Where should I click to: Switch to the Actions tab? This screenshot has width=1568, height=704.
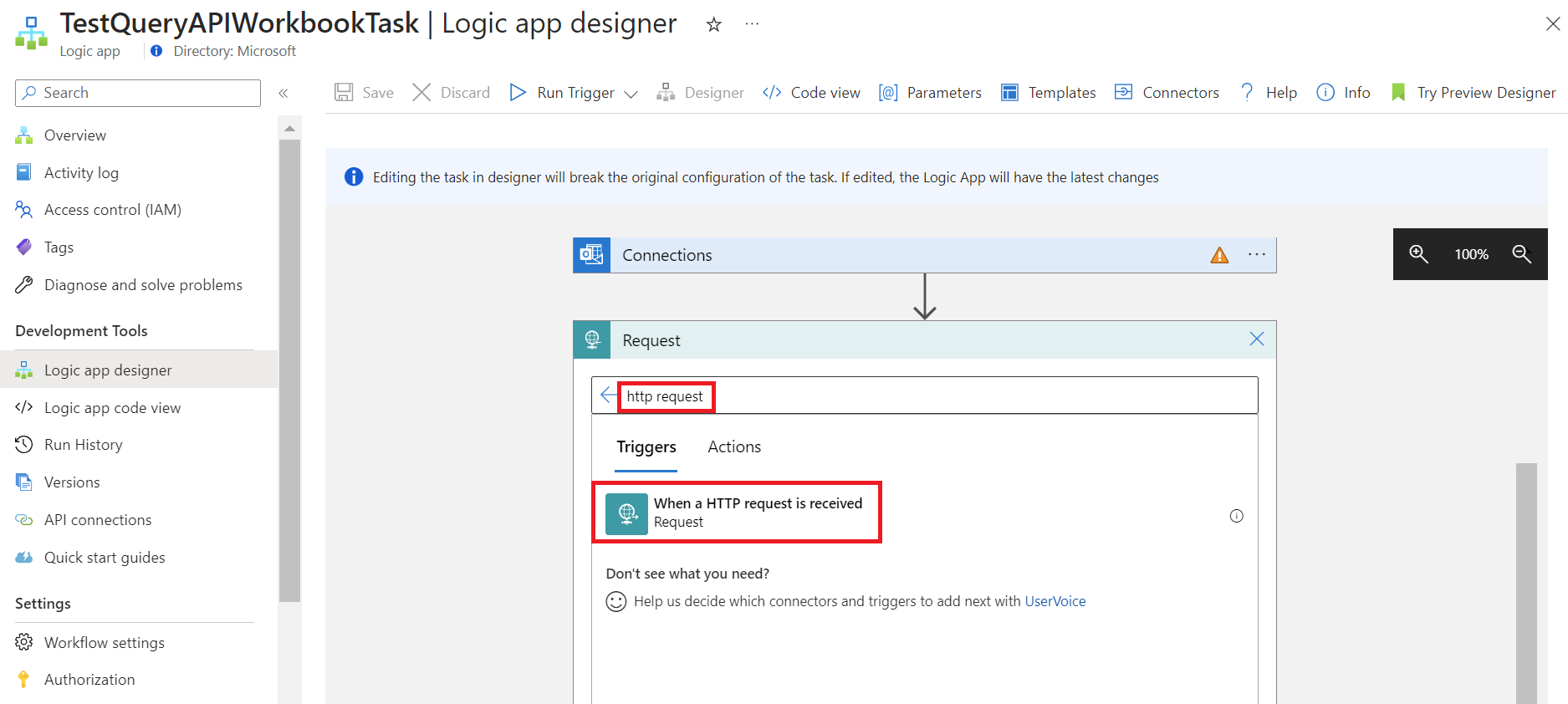[x=733, y=446]
